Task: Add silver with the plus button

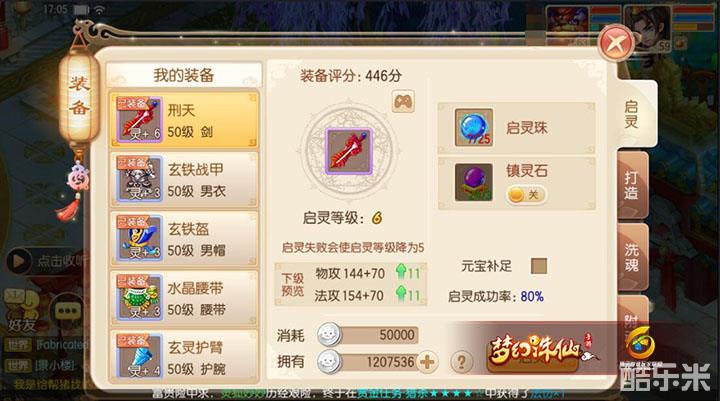Action: click(427, 362)
